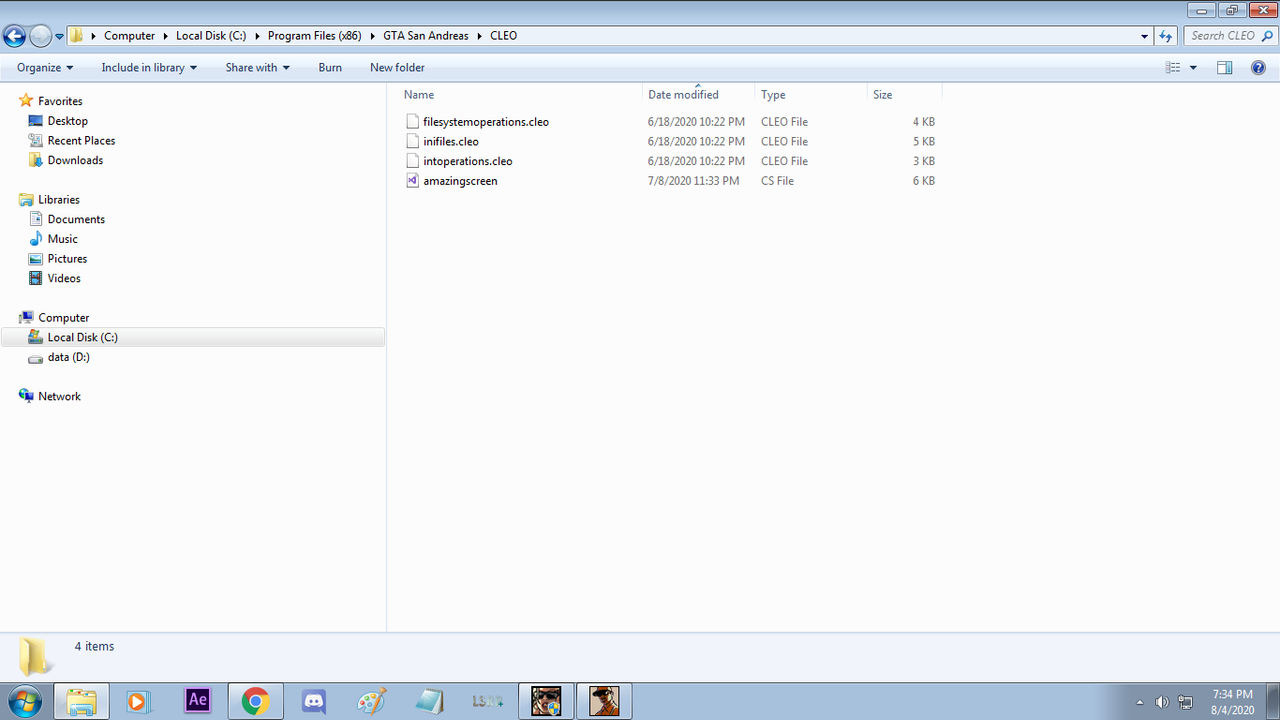Open the Notepad icon on the taskbar
This screenshot has height=720, width=1280.
[x=430, y=701]
